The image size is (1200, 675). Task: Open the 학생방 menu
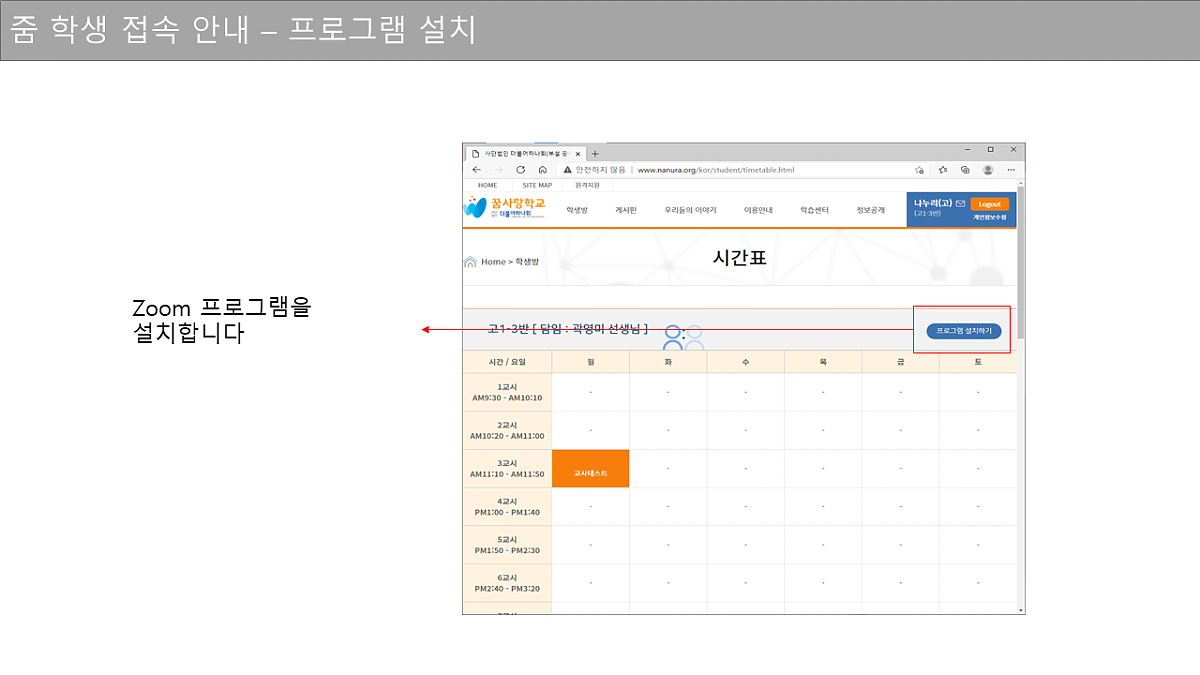(x=577, y=210)
